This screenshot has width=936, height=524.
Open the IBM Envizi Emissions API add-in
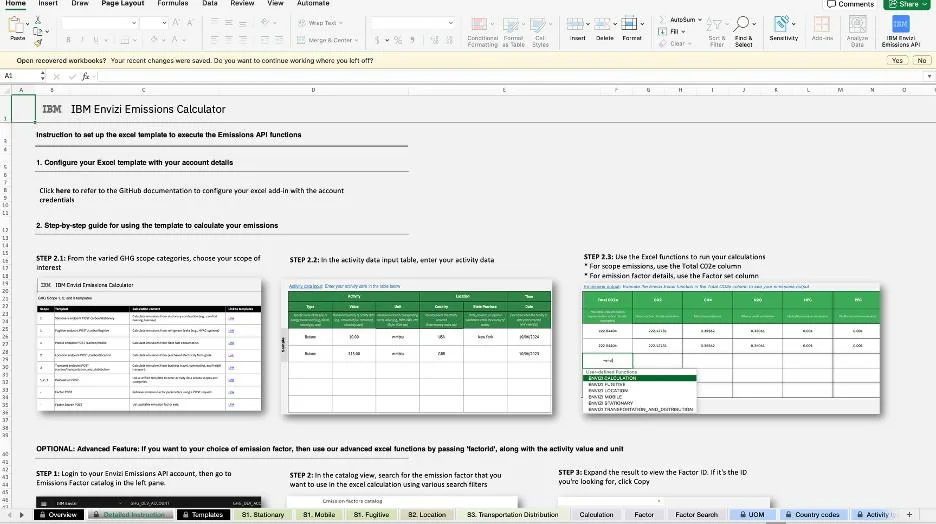pos(901,32)
